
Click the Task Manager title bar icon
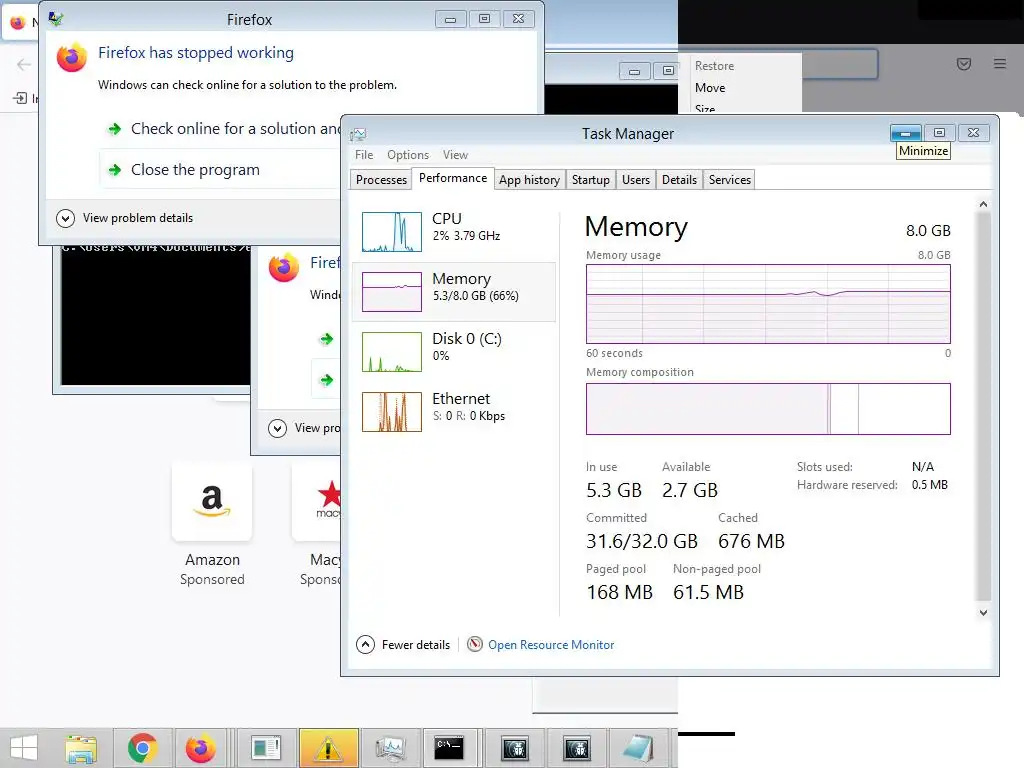coord(358,134)
